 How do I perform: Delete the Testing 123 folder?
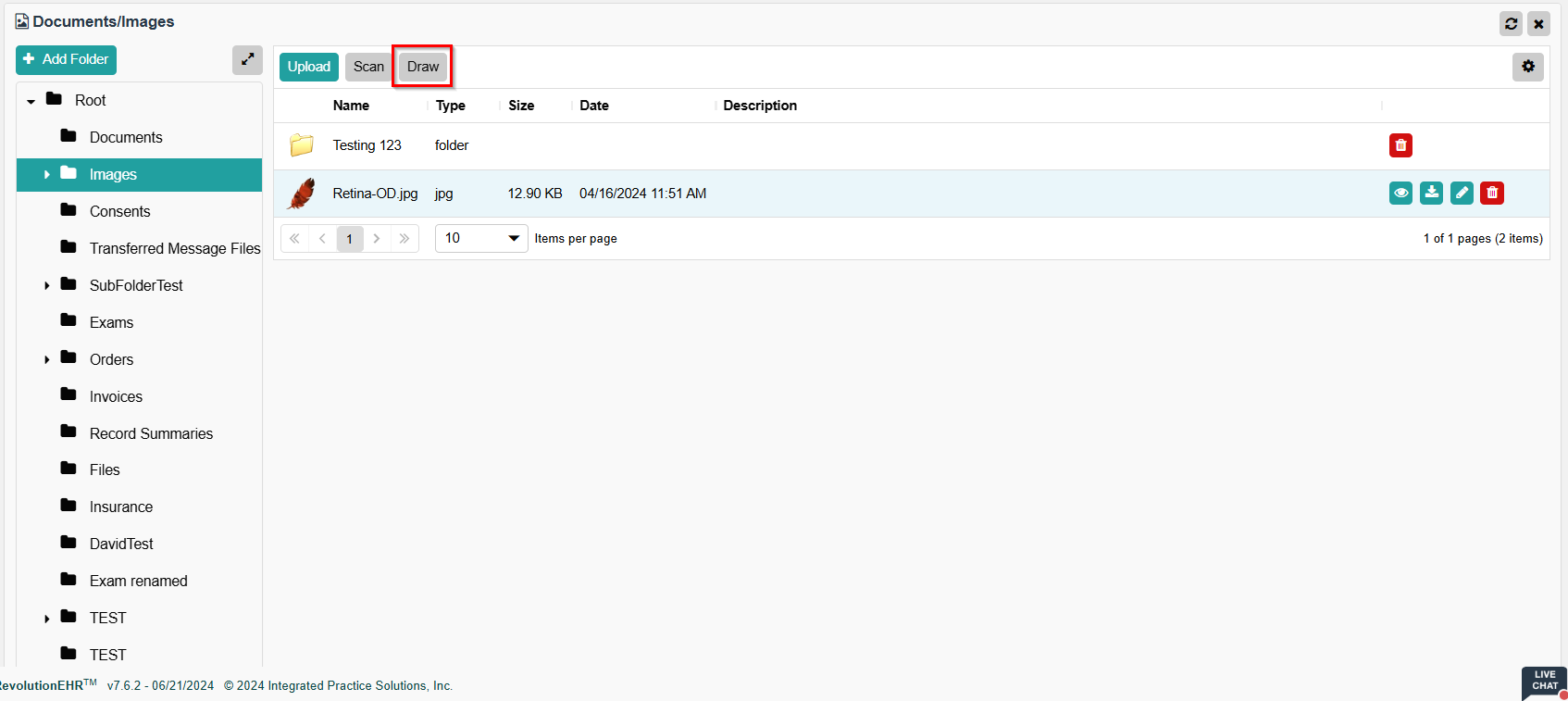1400,145
